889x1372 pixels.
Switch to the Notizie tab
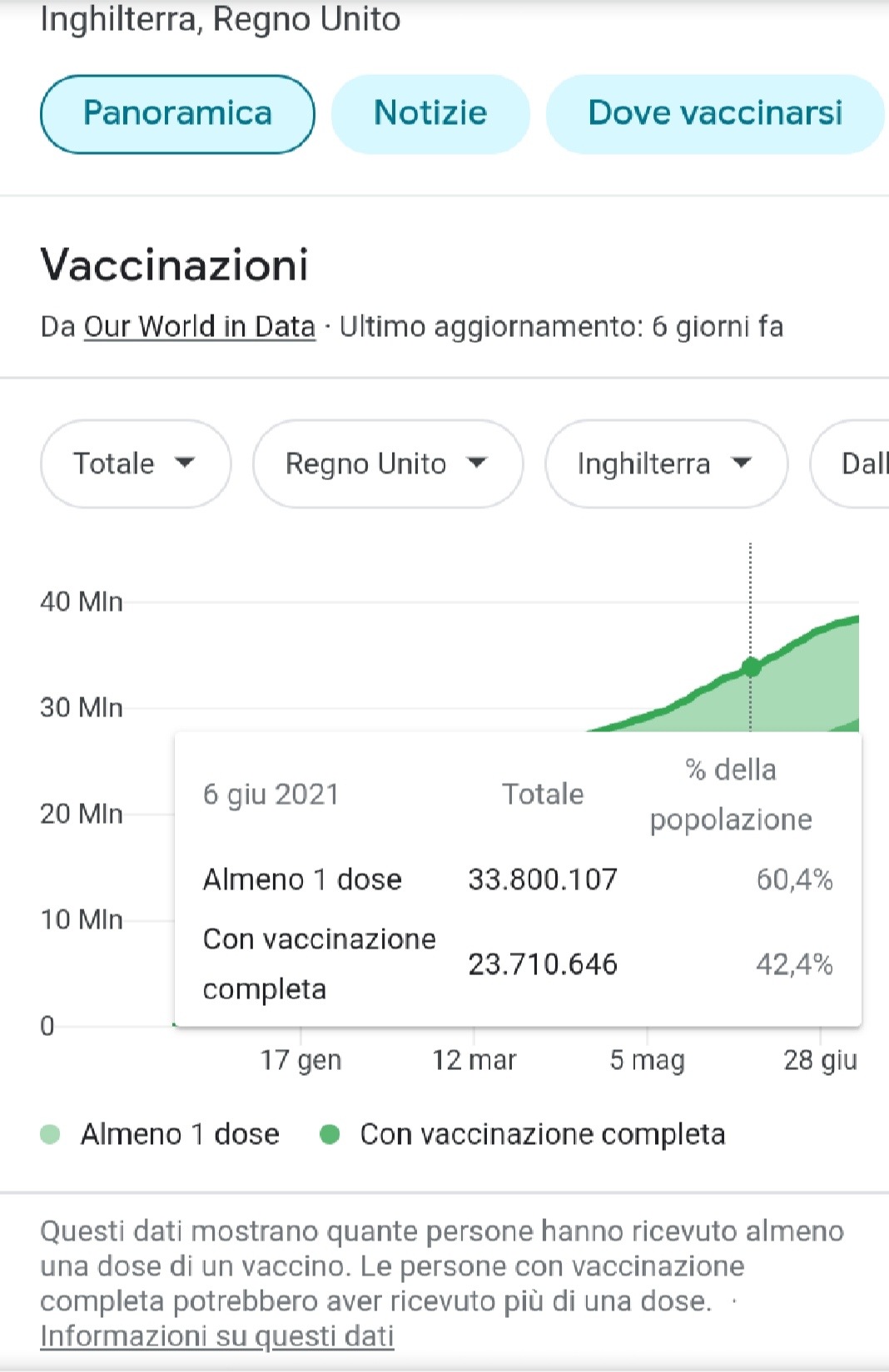click(430, 114)
